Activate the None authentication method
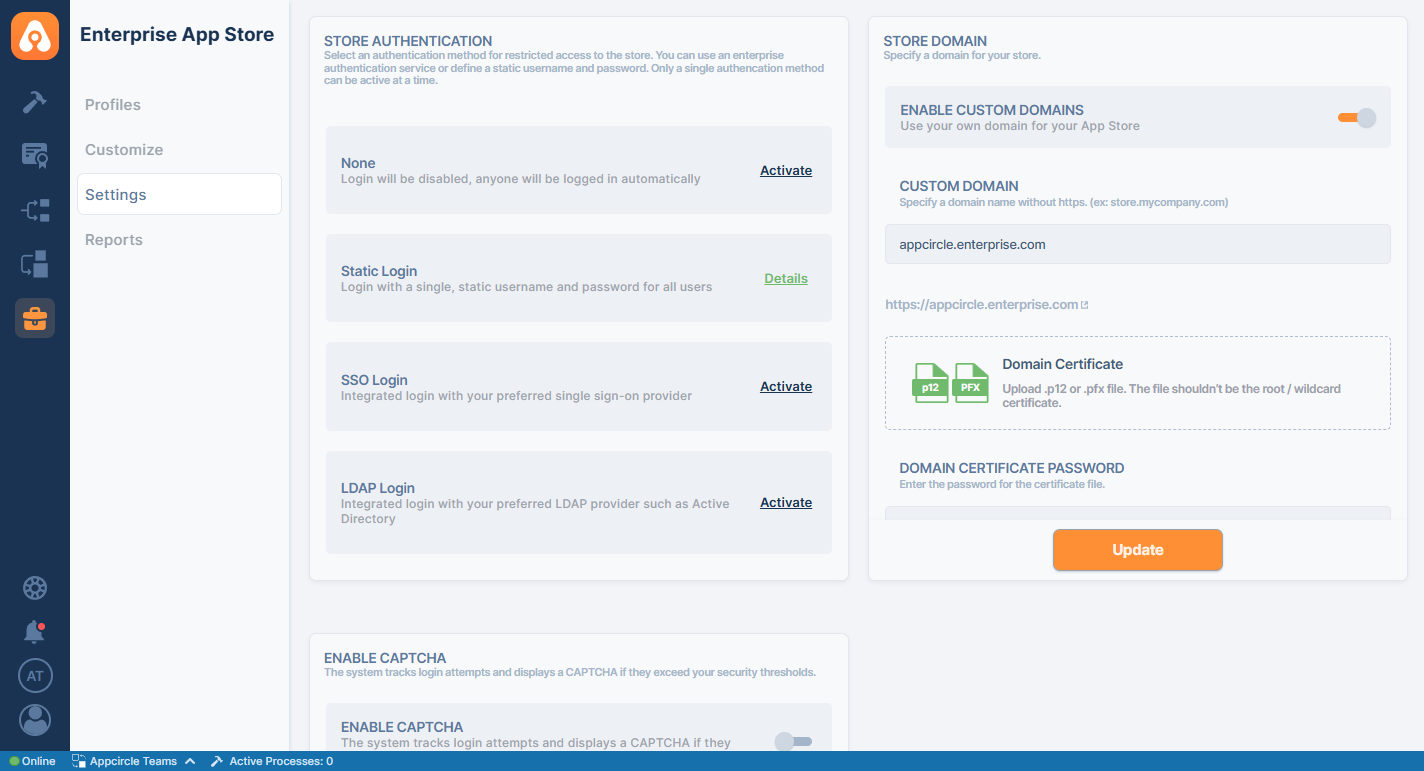This screenshot has width=1424, height=771. [x=786, y=171]
